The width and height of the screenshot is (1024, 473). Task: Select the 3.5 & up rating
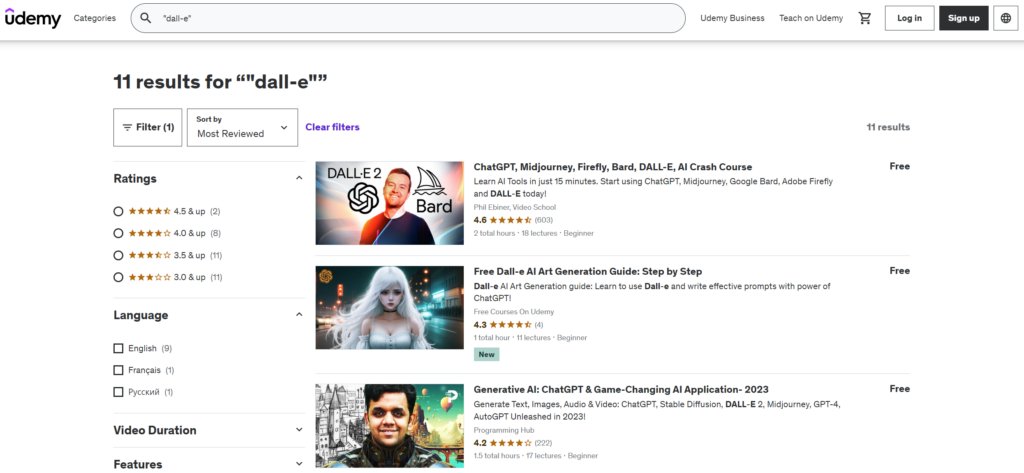click(118, 255)
